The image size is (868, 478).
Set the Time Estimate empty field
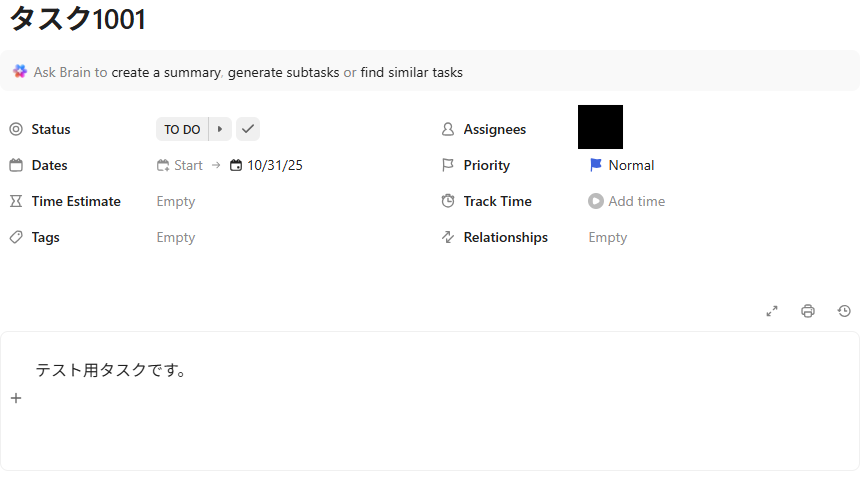pos(176,201)
